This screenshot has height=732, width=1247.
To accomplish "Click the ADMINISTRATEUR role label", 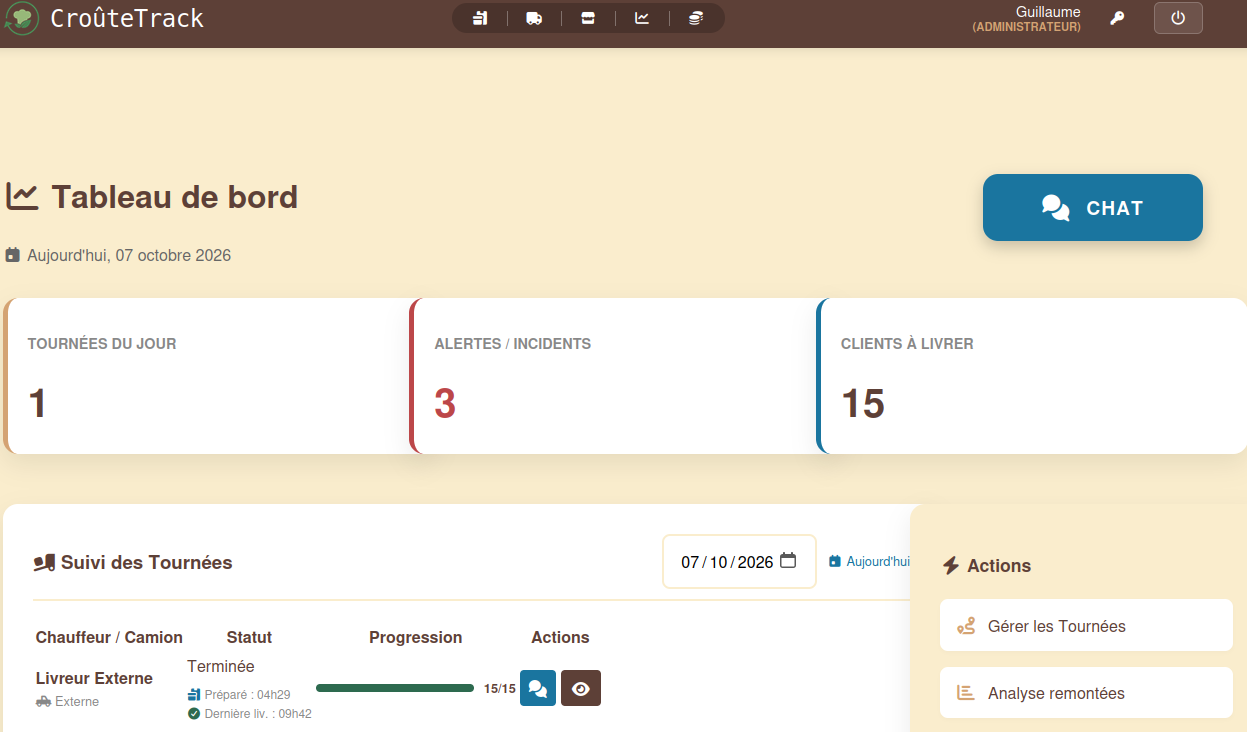I will [x=1027, y=27].
